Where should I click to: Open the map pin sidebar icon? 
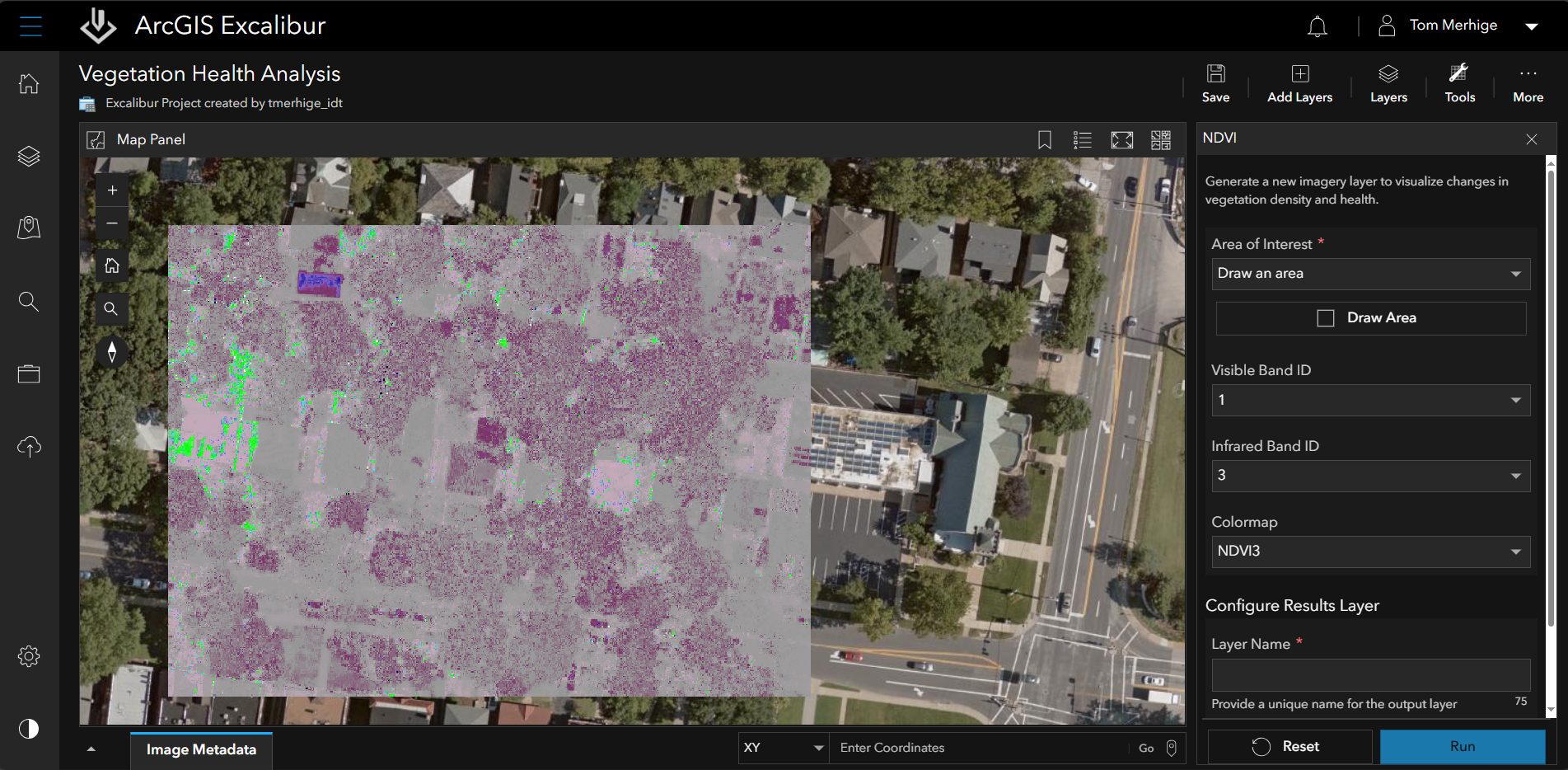[x=29, y=228]
